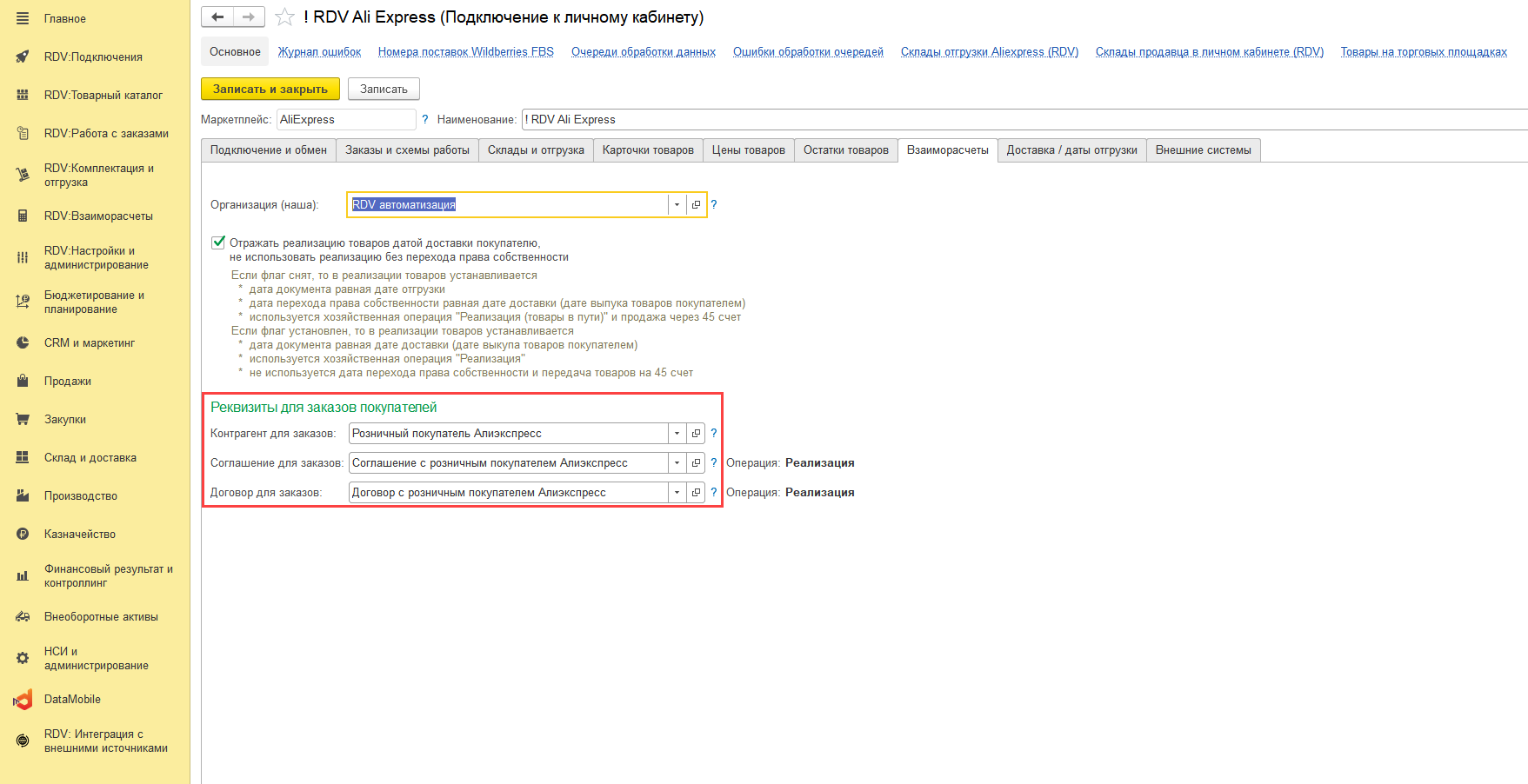The image size is (1528, 784).
Task: Click the Организация (наша) input field
Action: 508,204
